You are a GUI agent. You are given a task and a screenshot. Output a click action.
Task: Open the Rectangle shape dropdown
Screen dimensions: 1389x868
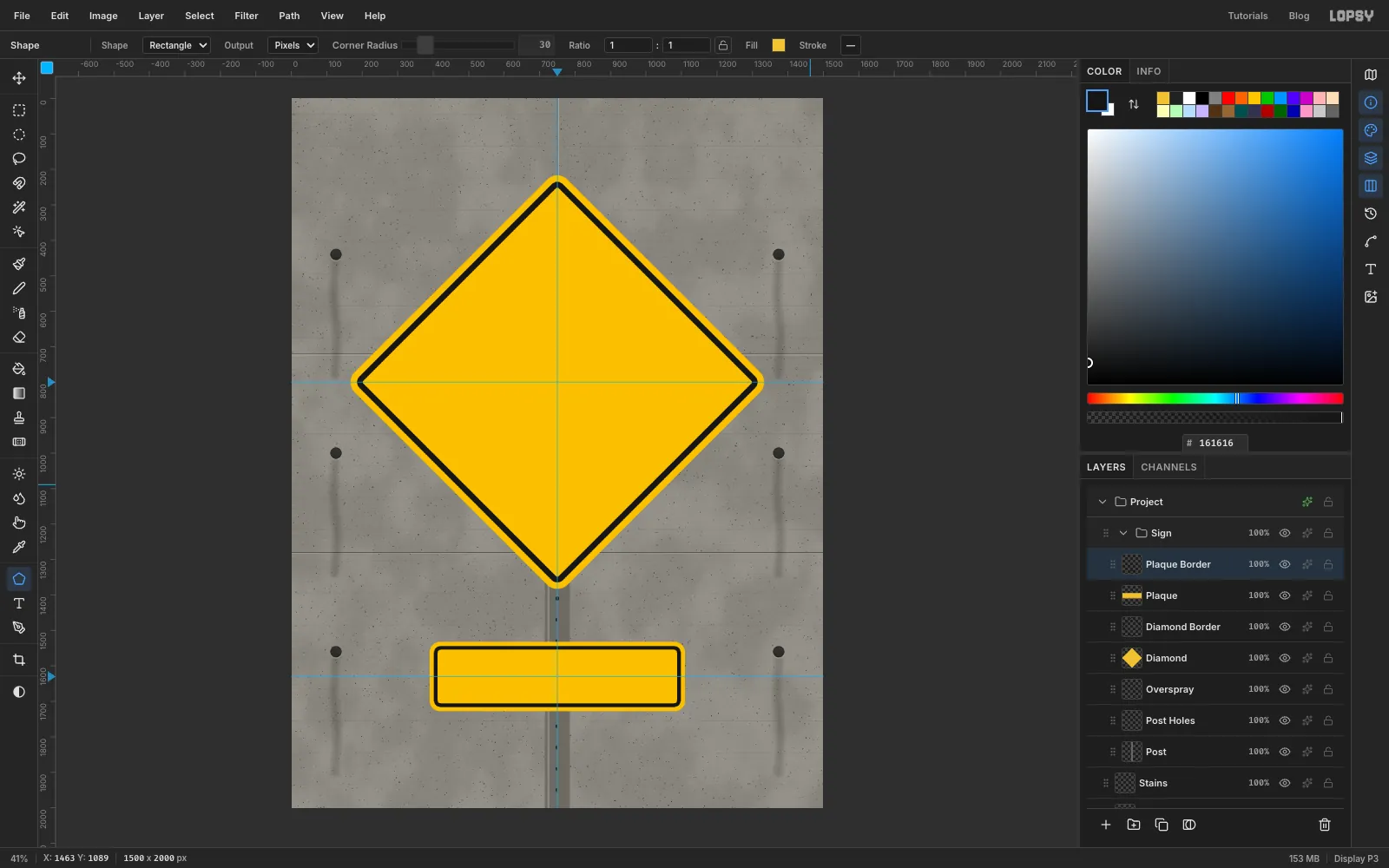(x=177, y=45)
